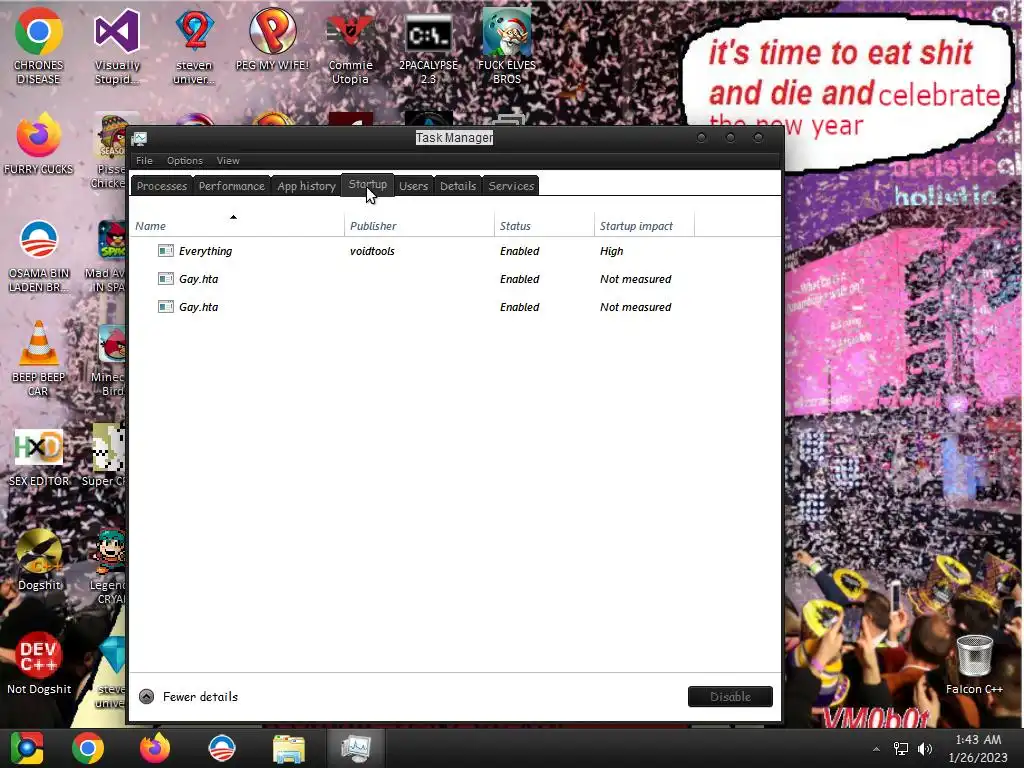Open the network icon in the system tray

[x=901, y=749]
